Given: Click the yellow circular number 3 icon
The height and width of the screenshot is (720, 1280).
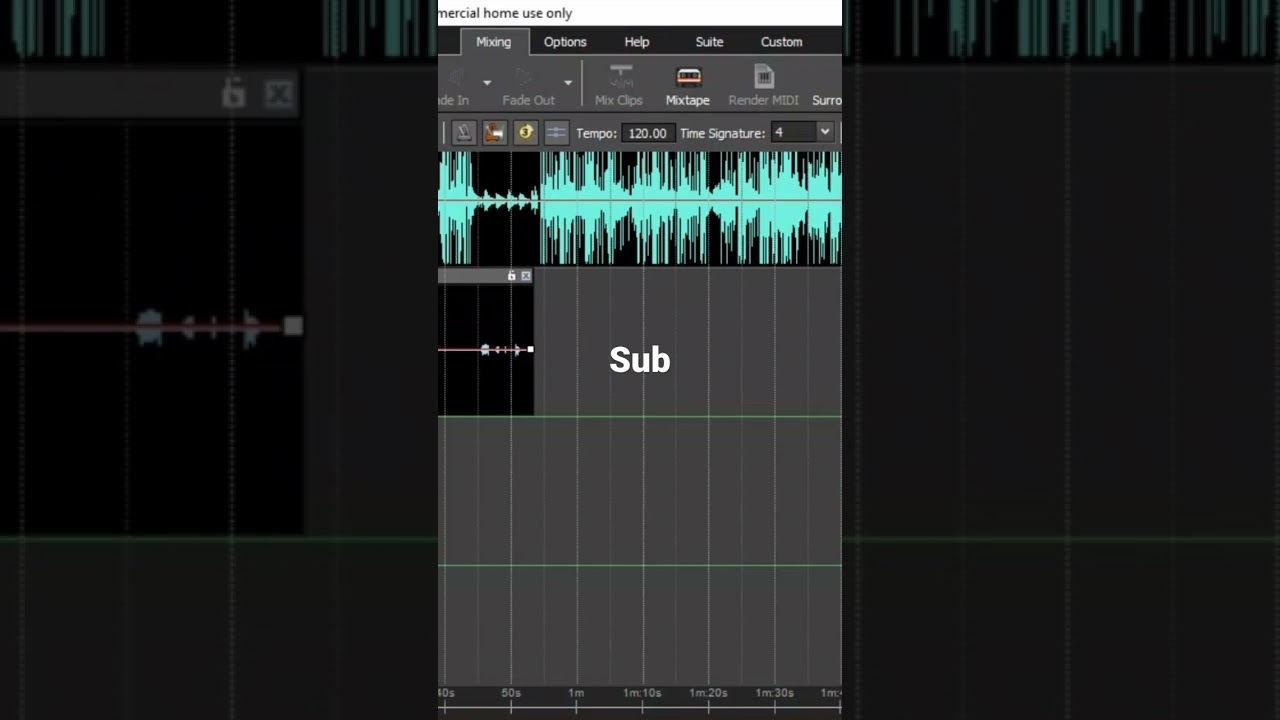Looking at the screenshot, I should tap(525, 133).
